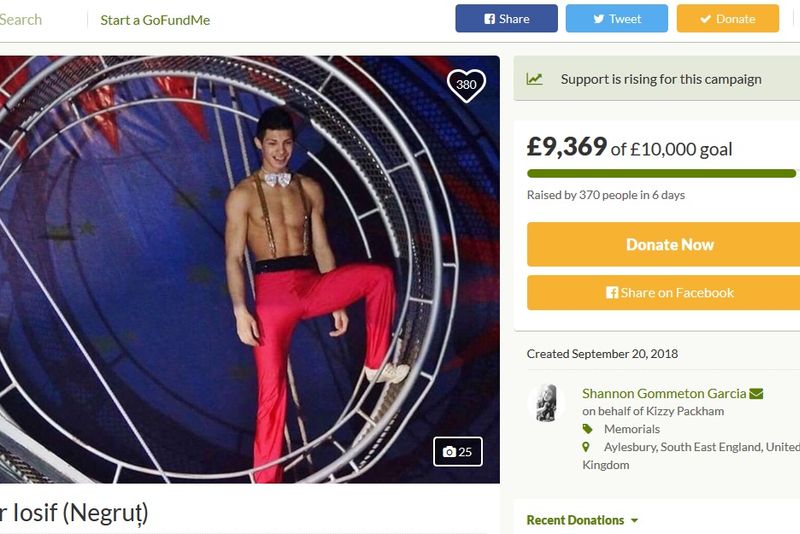Click the green fundraising progress bar
This screenshot has width=800, height=534.
coord(661,174)
